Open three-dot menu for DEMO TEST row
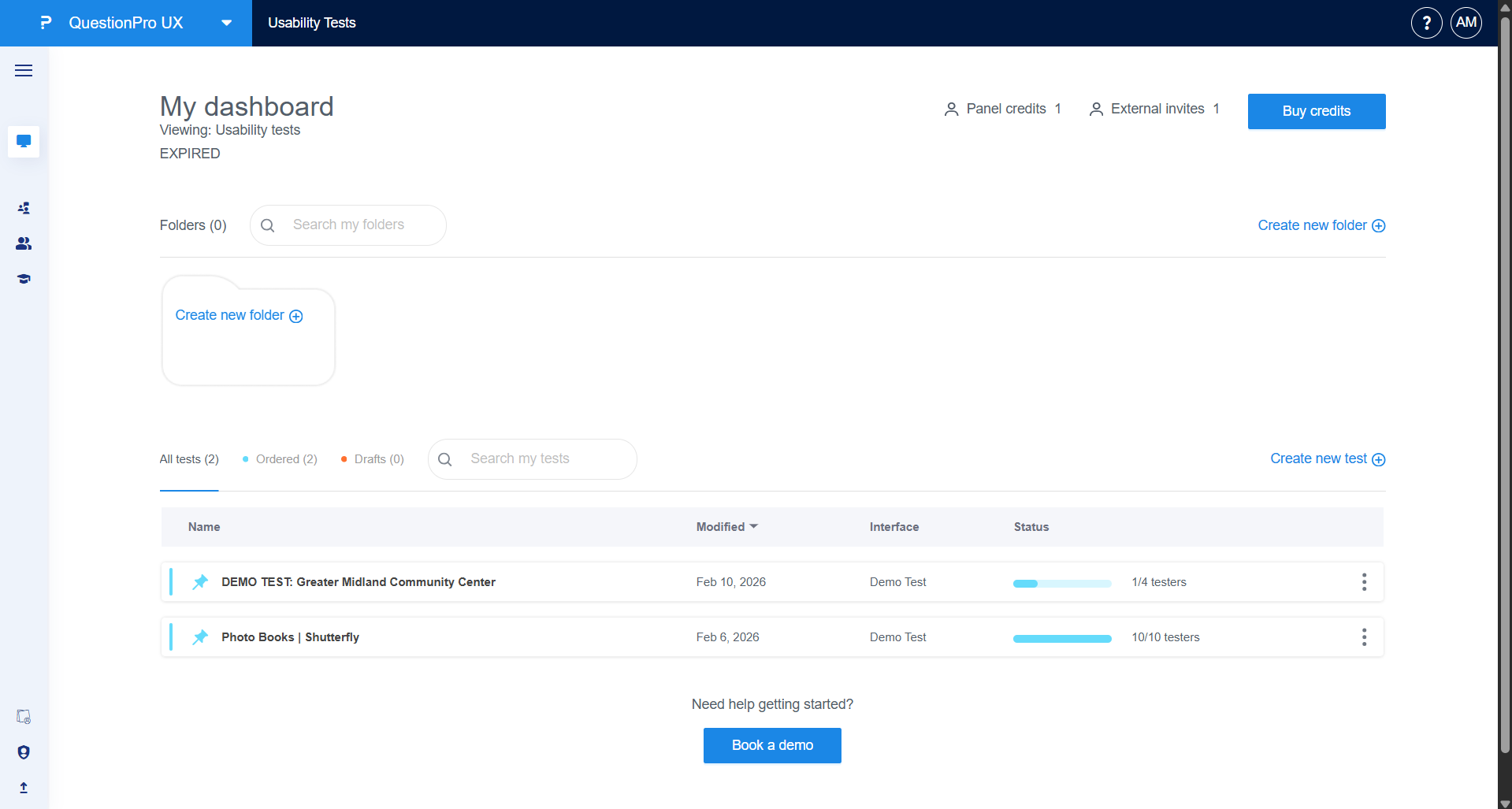Viewport: 1512px width, 809px height. (1364, 582)
